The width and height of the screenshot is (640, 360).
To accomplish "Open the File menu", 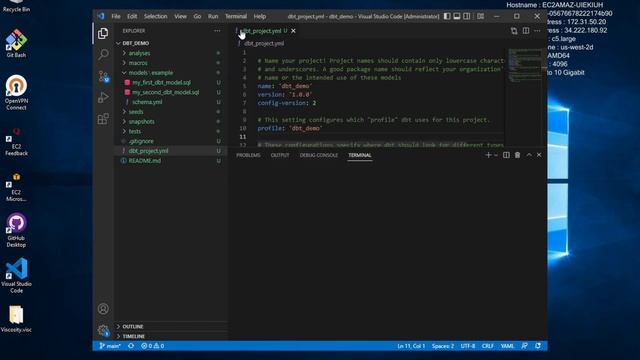I will point(116,16).
